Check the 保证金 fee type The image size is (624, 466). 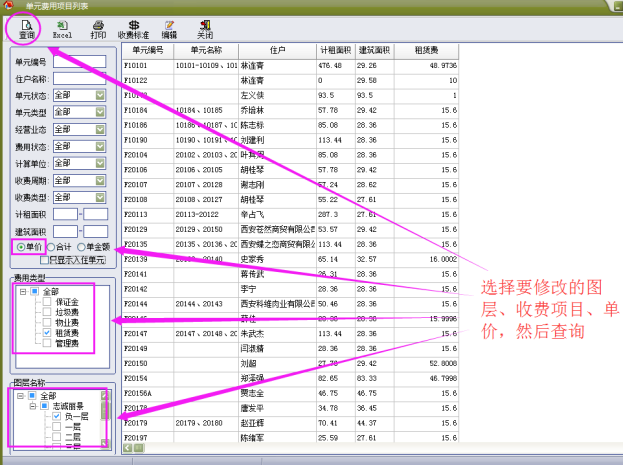click(47, 302)
